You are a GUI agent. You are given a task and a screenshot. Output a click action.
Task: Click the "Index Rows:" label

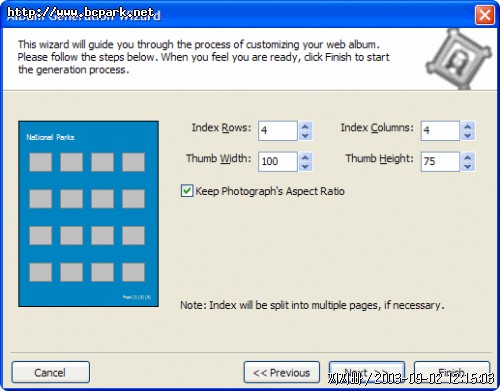pyautogui.click(x=221, y=128)
